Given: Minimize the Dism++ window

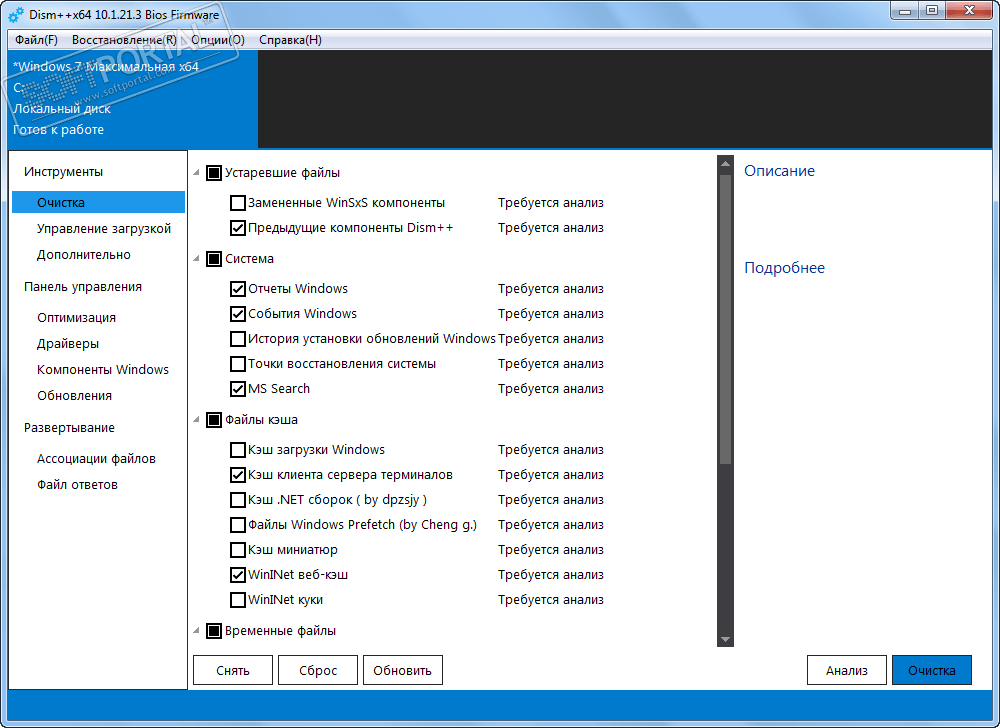Looking at the screenshot, I should point(904,11).
